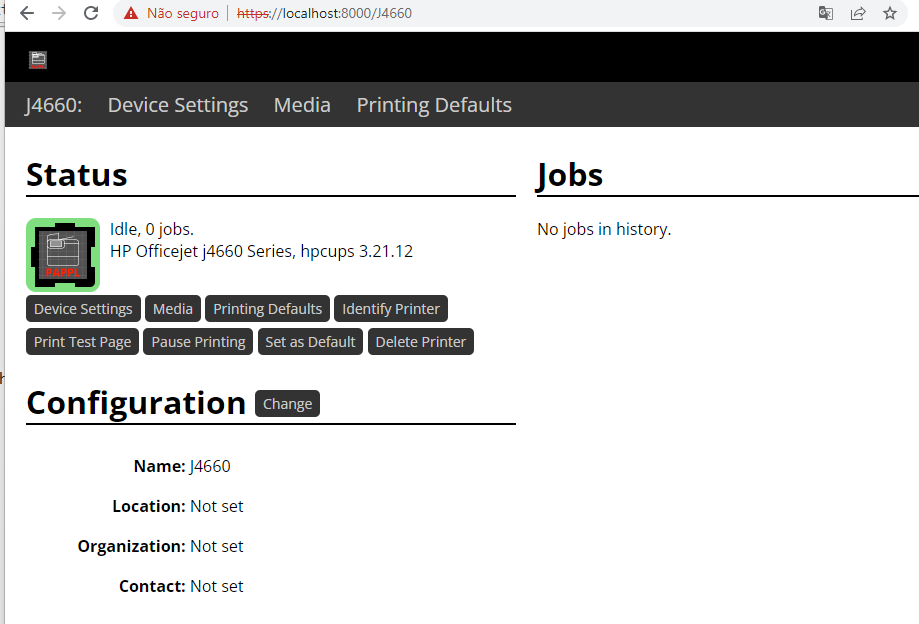The width and height of the screenshot is (919, 624).
Task: Click the 'HP Officejet j4660 Series, hpcups 3.21.12' text
Action: [x=261, y=251]
